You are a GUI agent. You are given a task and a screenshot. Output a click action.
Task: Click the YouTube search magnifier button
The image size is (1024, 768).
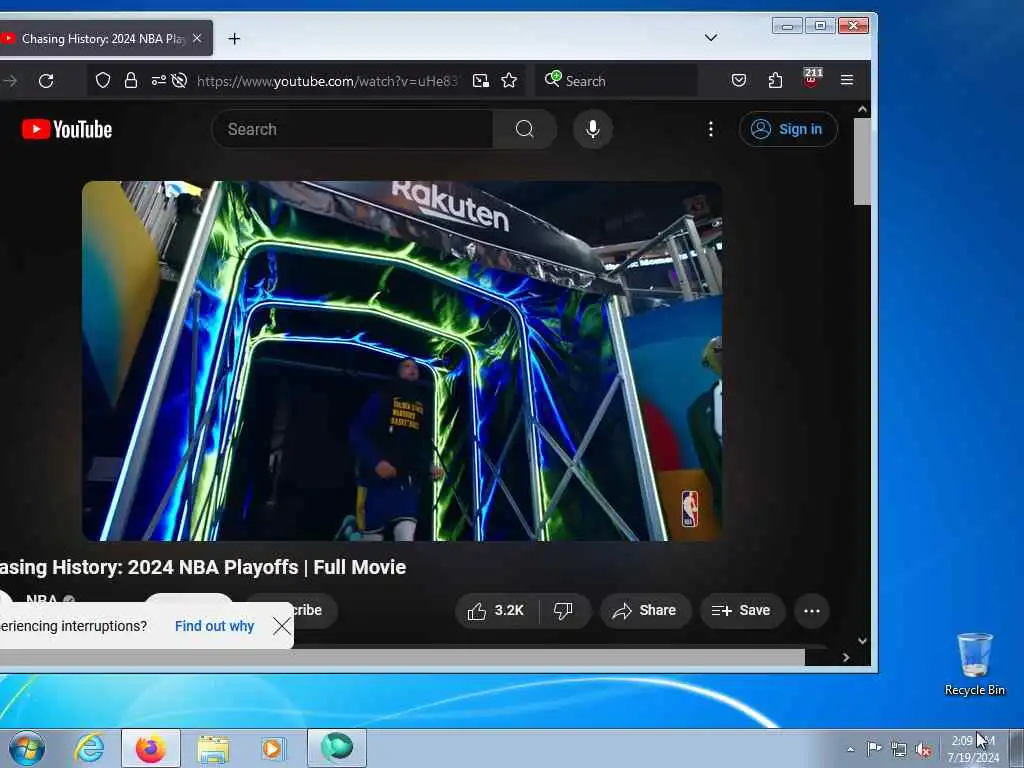524,129
